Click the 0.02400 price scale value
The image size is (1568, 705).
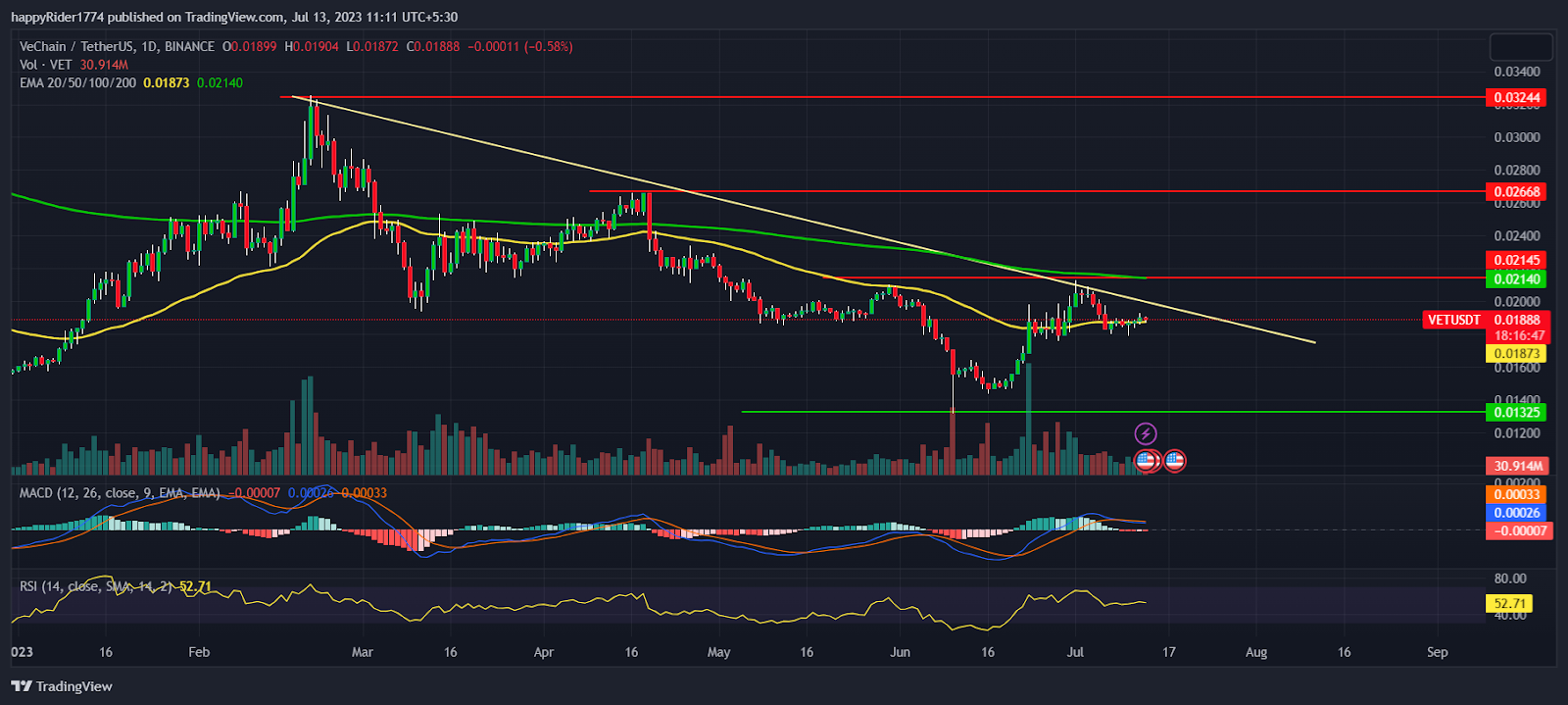[x=1516, y=236]
